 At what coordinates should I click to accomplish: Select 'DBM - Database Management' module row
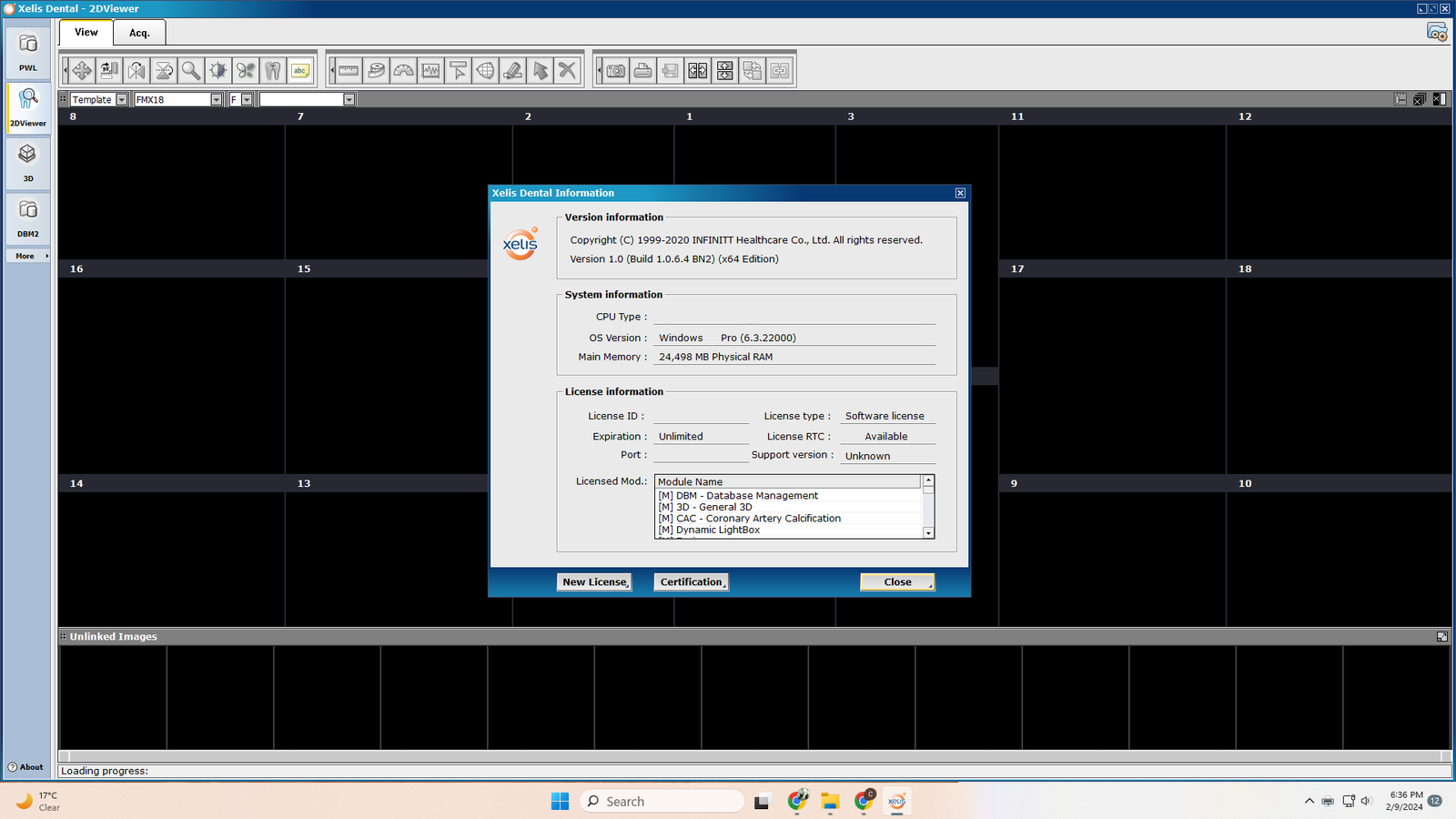point(788,496)
